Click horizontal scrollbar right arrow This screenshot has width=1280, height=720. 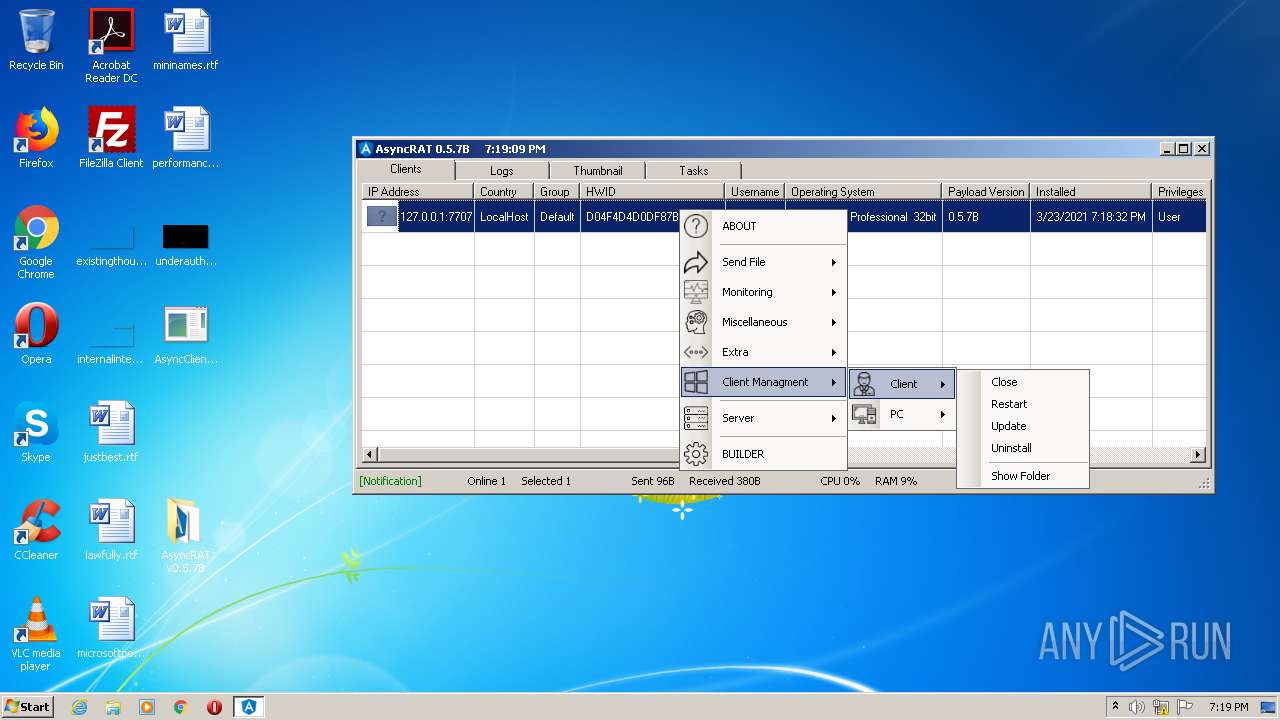(1198, 455)
